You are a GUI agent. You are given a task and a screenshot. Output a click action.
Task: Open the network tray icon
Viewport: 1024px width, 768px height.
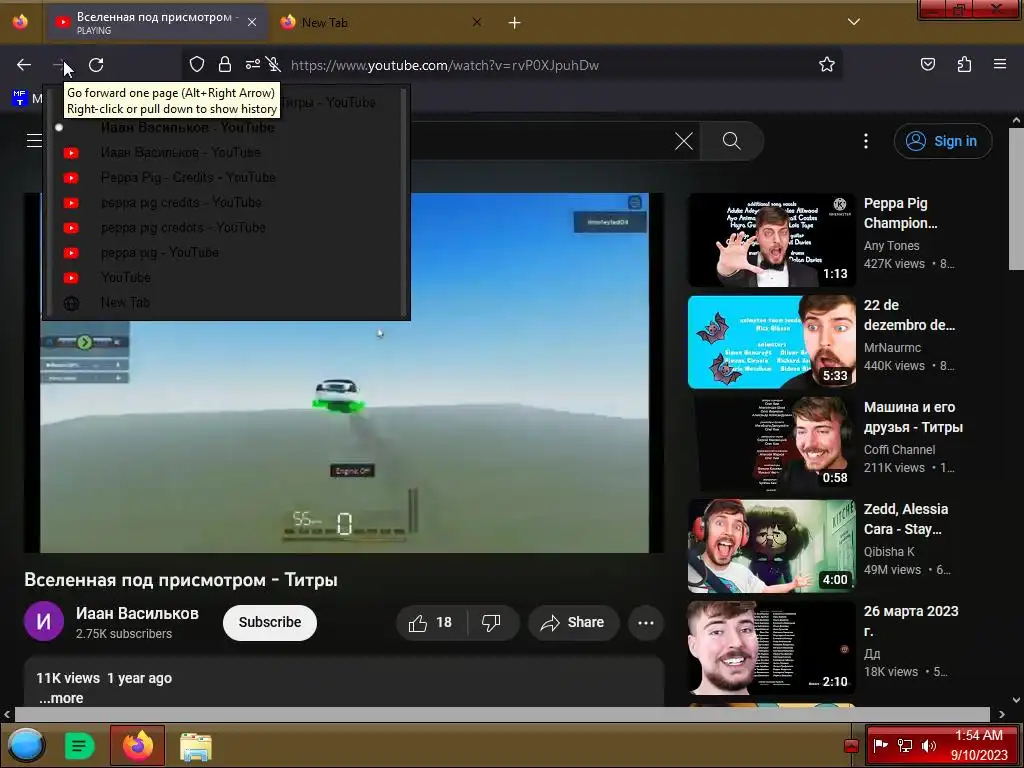904,746
